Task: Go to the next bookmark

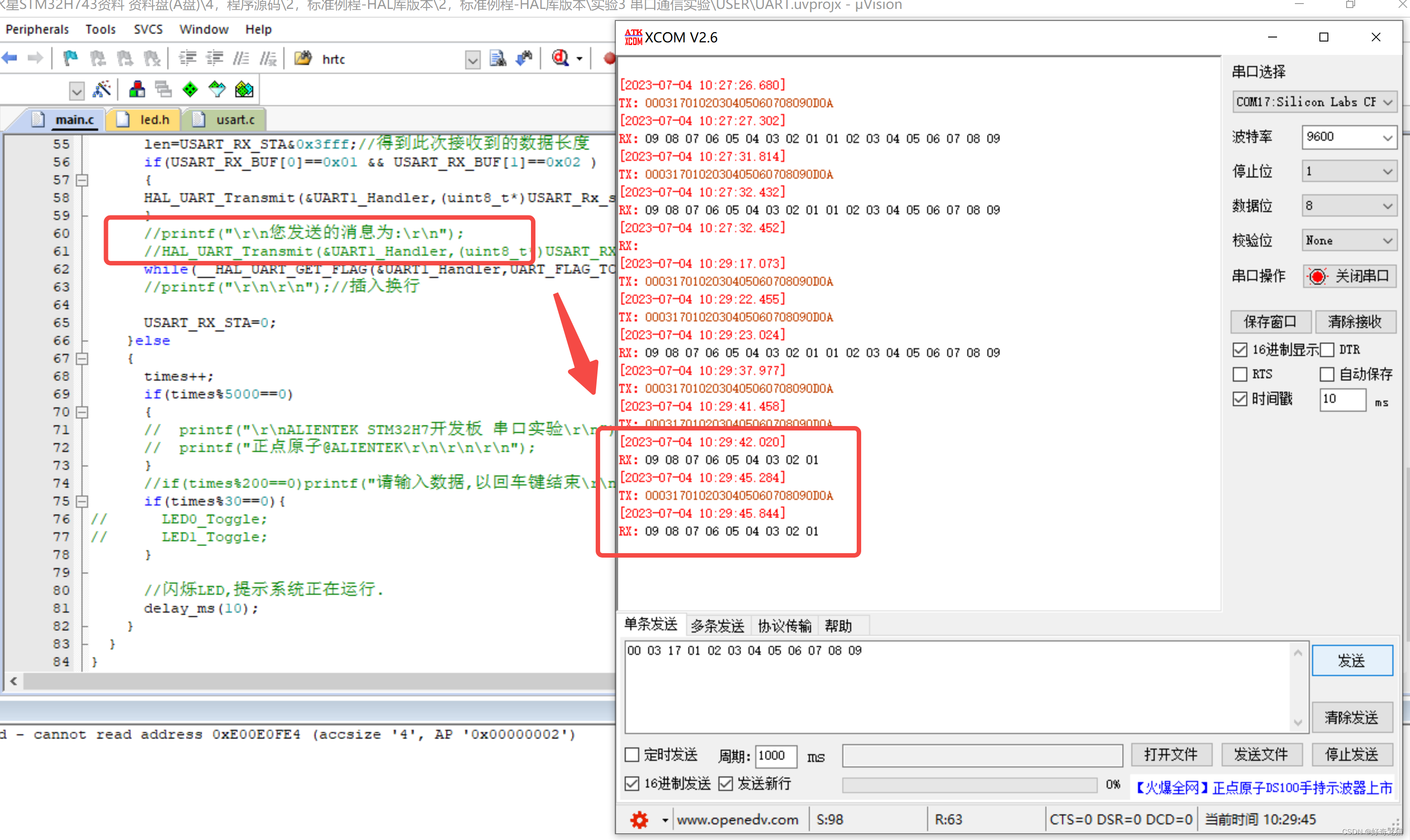Action: [124, 58]
